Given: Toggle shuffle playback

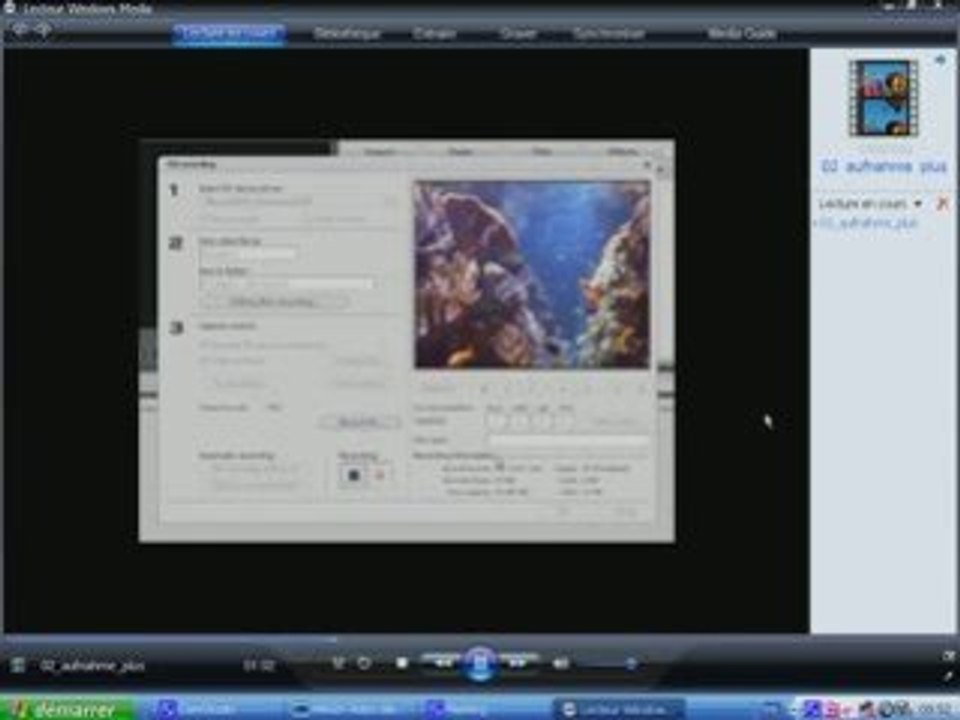Looking at the screenshot, I should 338,663.
